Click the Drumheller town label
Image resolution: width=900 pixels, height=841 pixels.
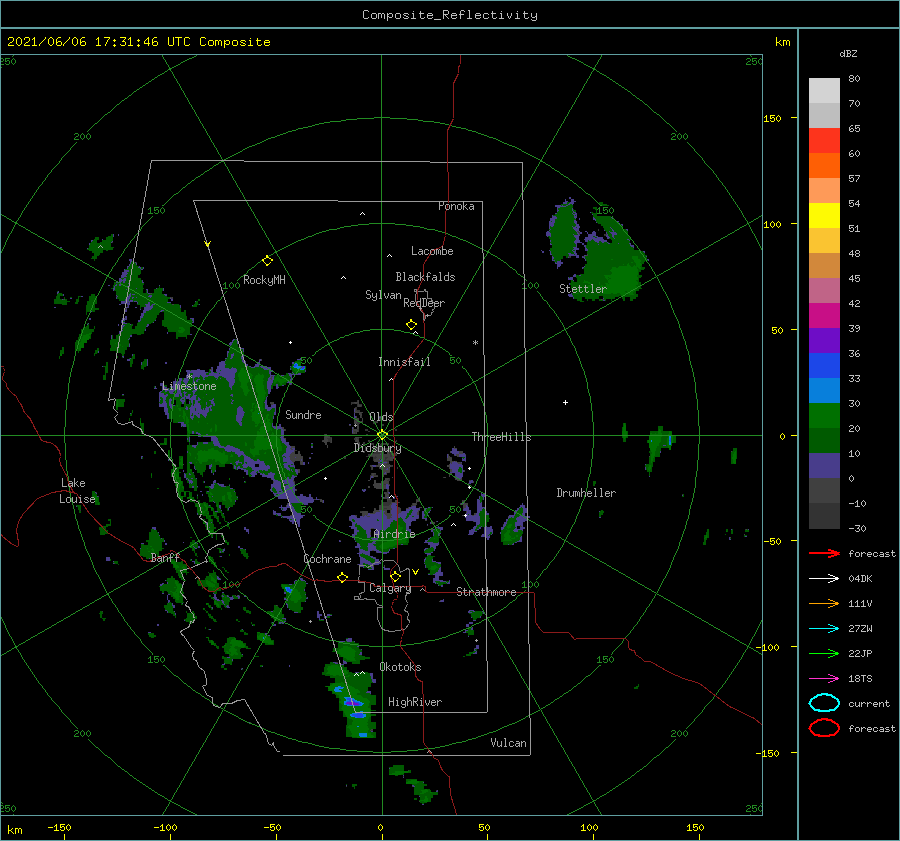(x=586, y=493)
